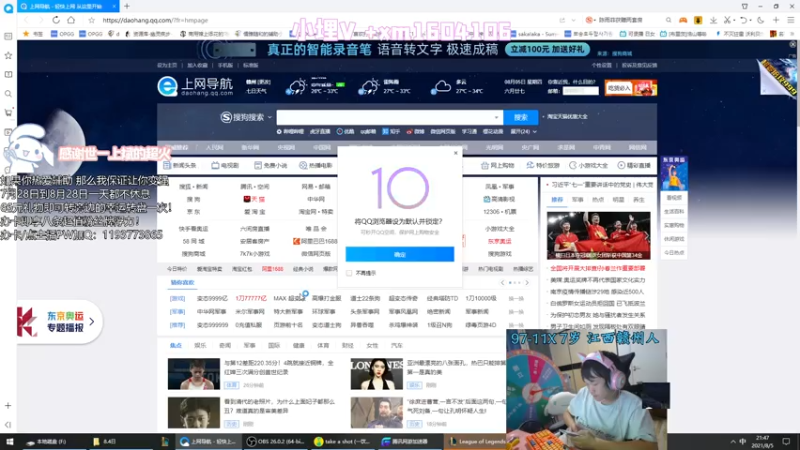Viewport: 800px width, 450px height.
Task: Bookmark this page with the star icon
Action: pos(91,20)
